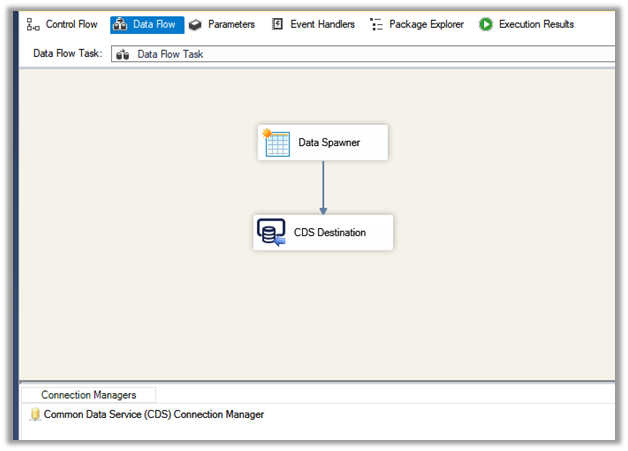Select the Data Spawner table icon
The image size is (628, 451).
tap(277, 143)
